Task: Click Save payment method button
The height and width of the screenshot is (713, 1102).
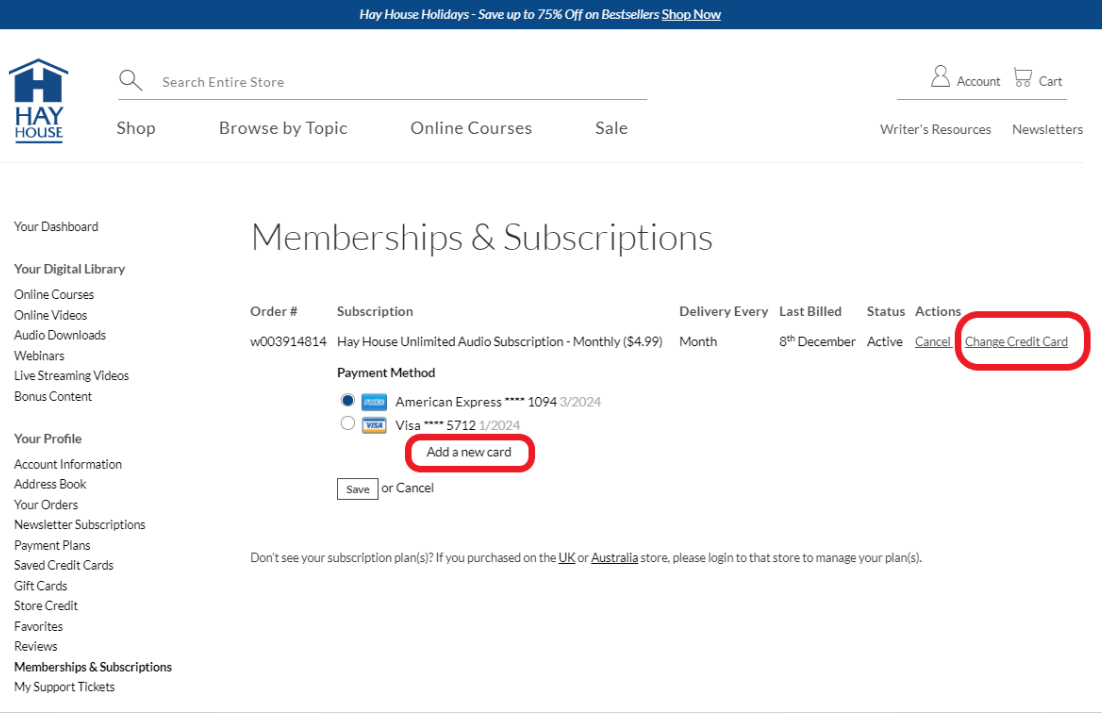Action: click(x=357, y=489)
